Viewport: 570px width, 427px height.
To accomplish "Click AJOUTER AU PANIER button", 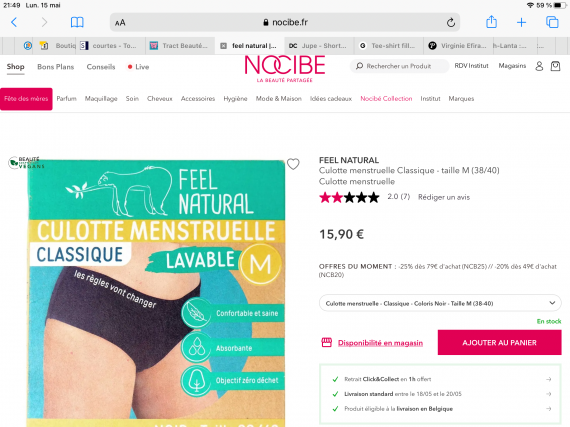I will click(499, 342).
